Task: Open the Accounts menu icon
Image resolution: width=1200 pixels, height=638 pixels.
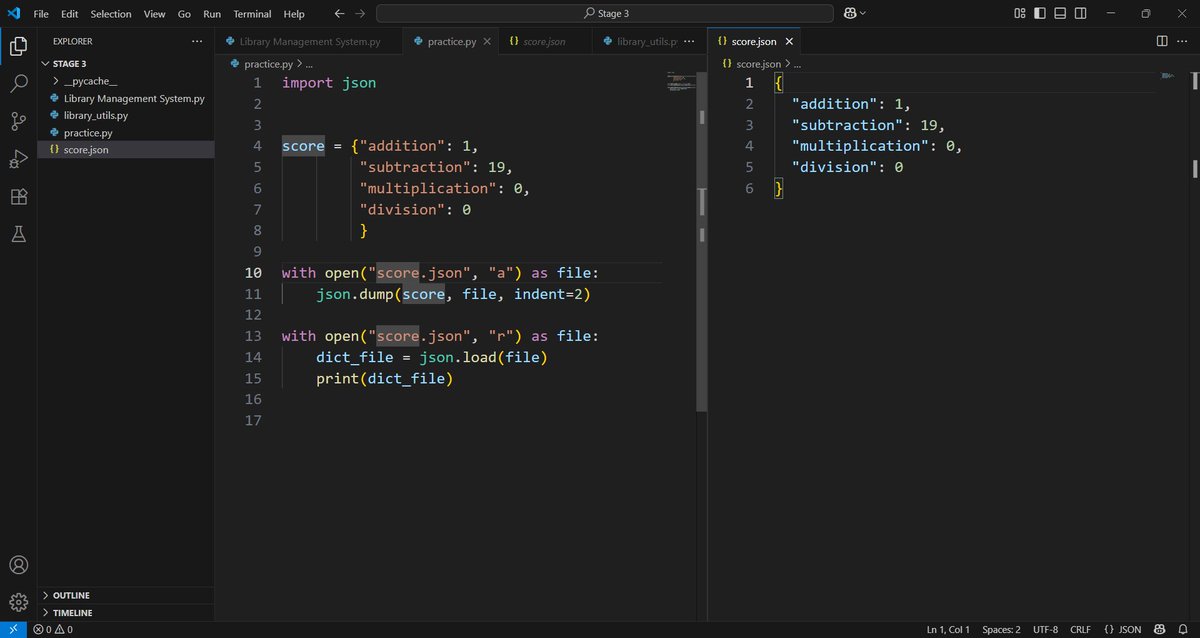Action: (x=18, y=565)
